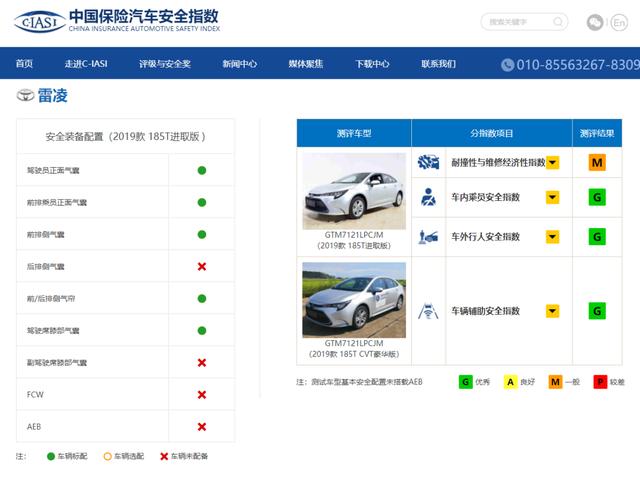Click green dot for 驾驶席膝部气囊

202,331
